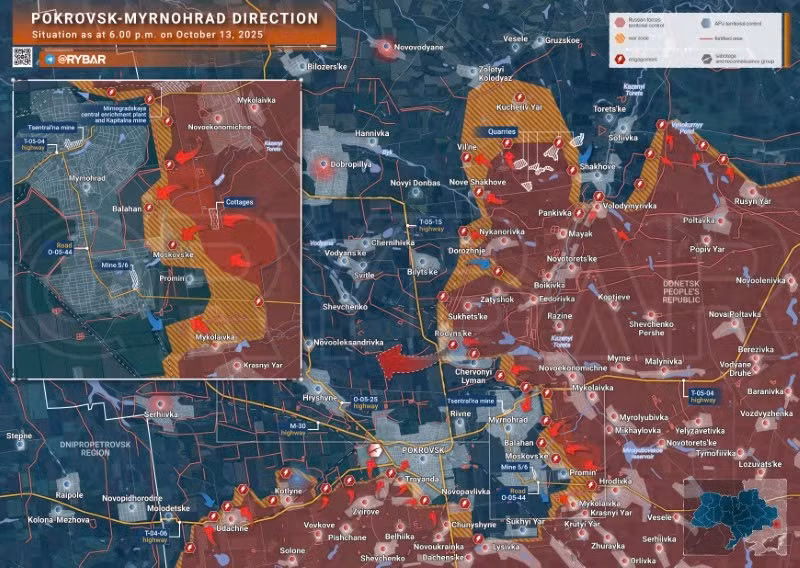Click the Troyanda label south of Pokrovsk
Image resolution: width=800 pixels, height=568 pixels.
coord(421,479)
